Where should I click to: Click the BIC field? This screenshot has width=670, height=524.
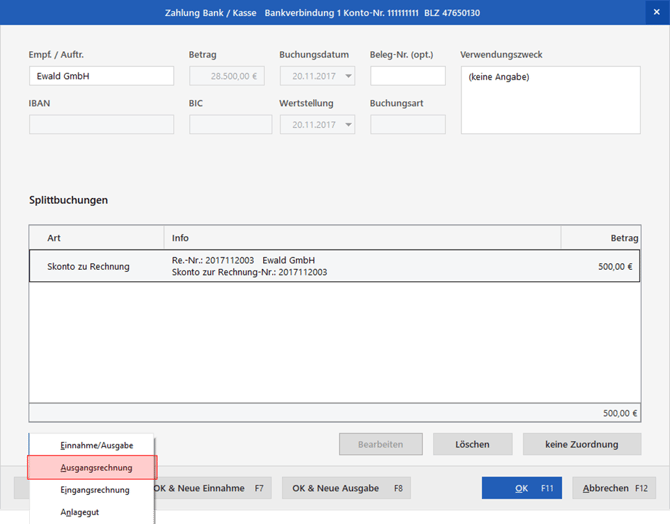click(230, 125)
